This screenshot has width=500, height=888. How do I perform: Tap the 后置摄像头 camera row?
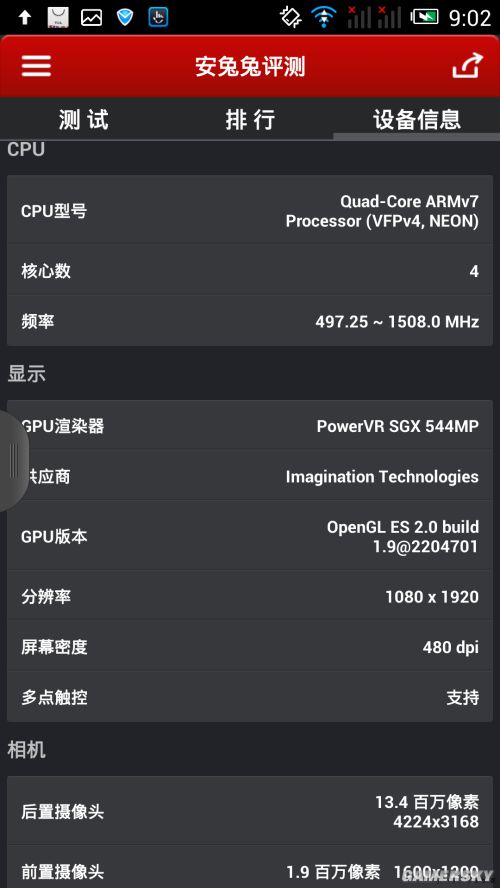250,812
